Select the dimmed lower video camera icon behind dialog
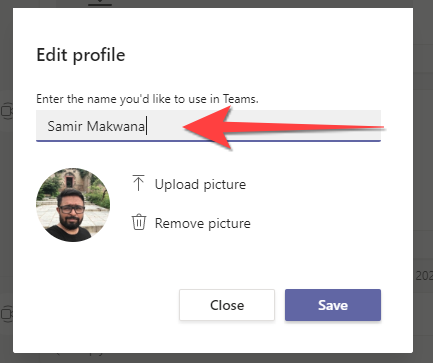The image size is (433, 363). (6, 314)
